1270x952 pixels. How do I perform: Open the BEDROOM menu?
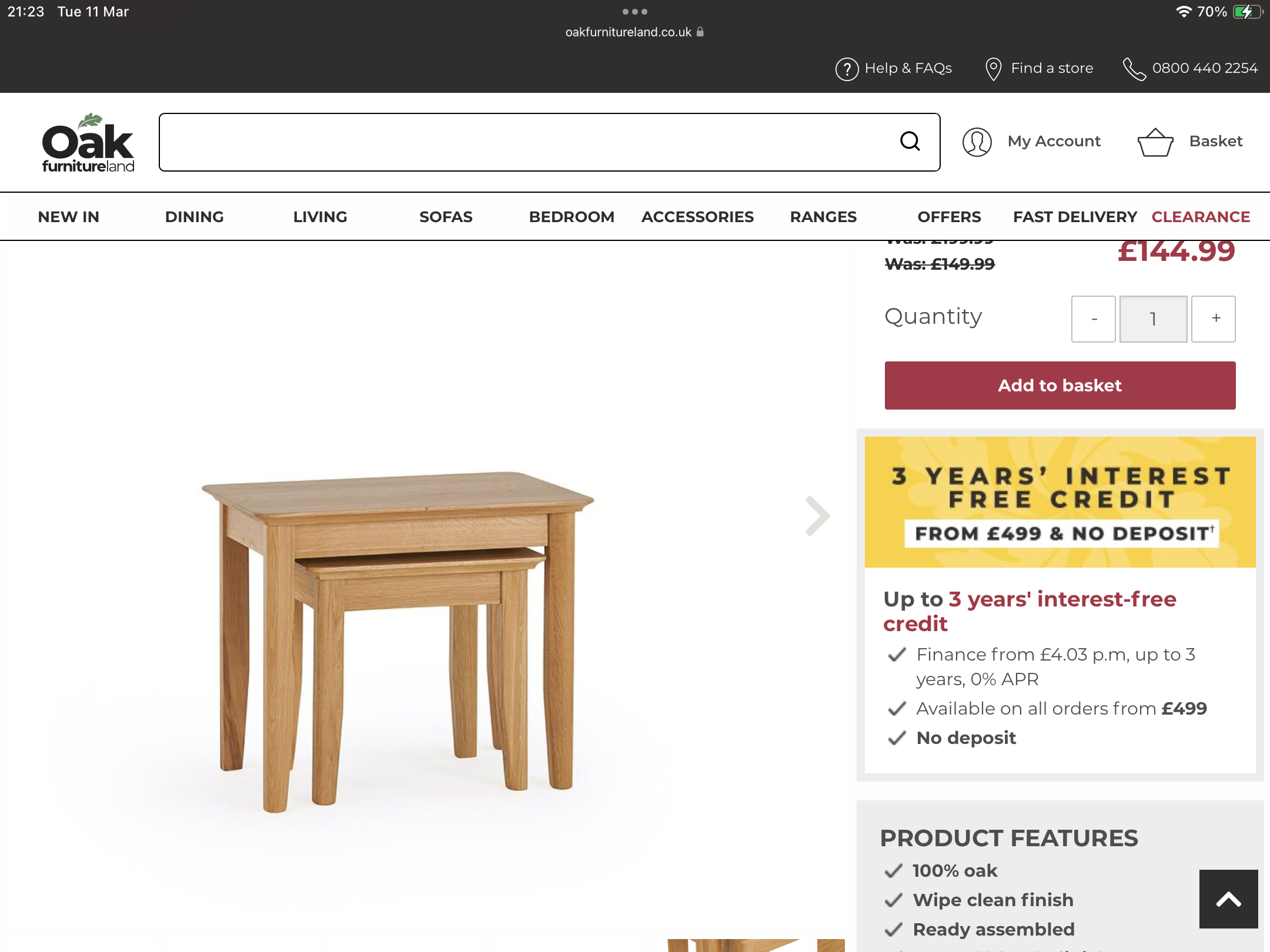pyautogui.click(x=571, y=217)
